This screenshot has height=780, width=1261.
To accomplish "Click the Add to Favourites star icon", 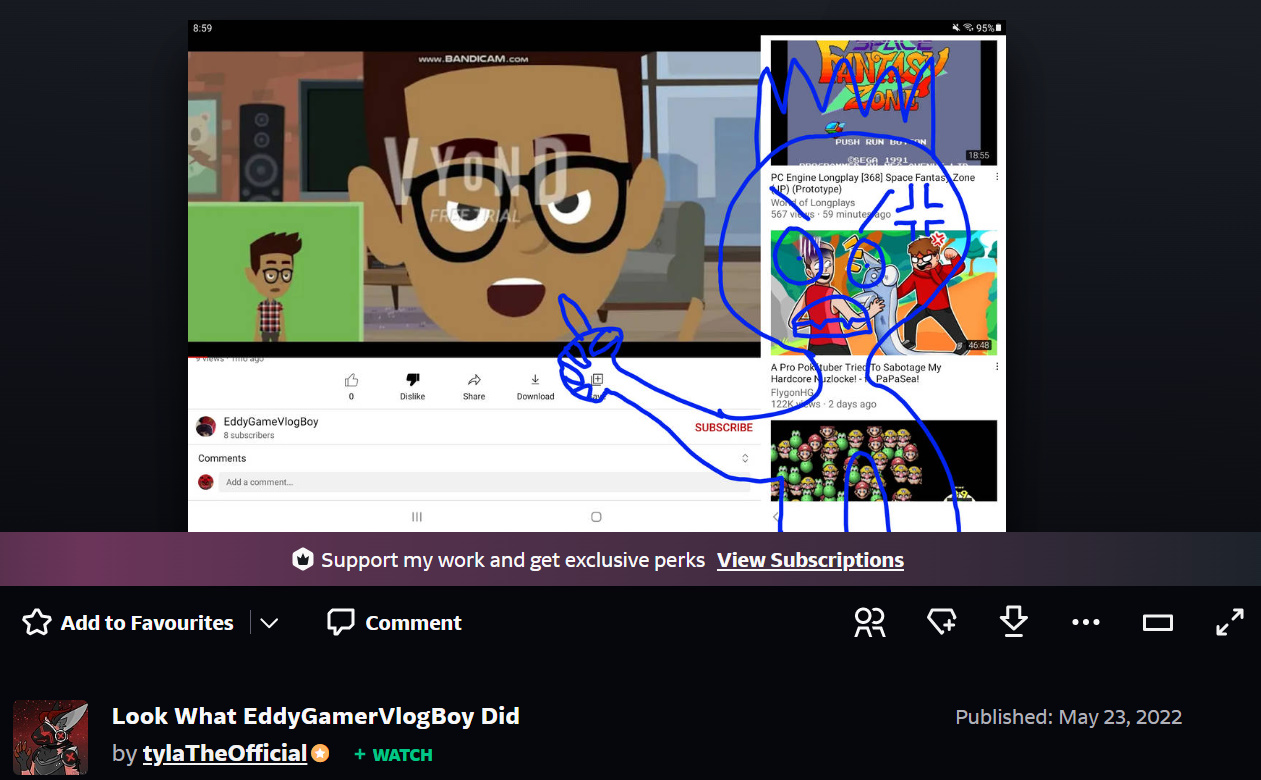I will (x=37, y=622).
